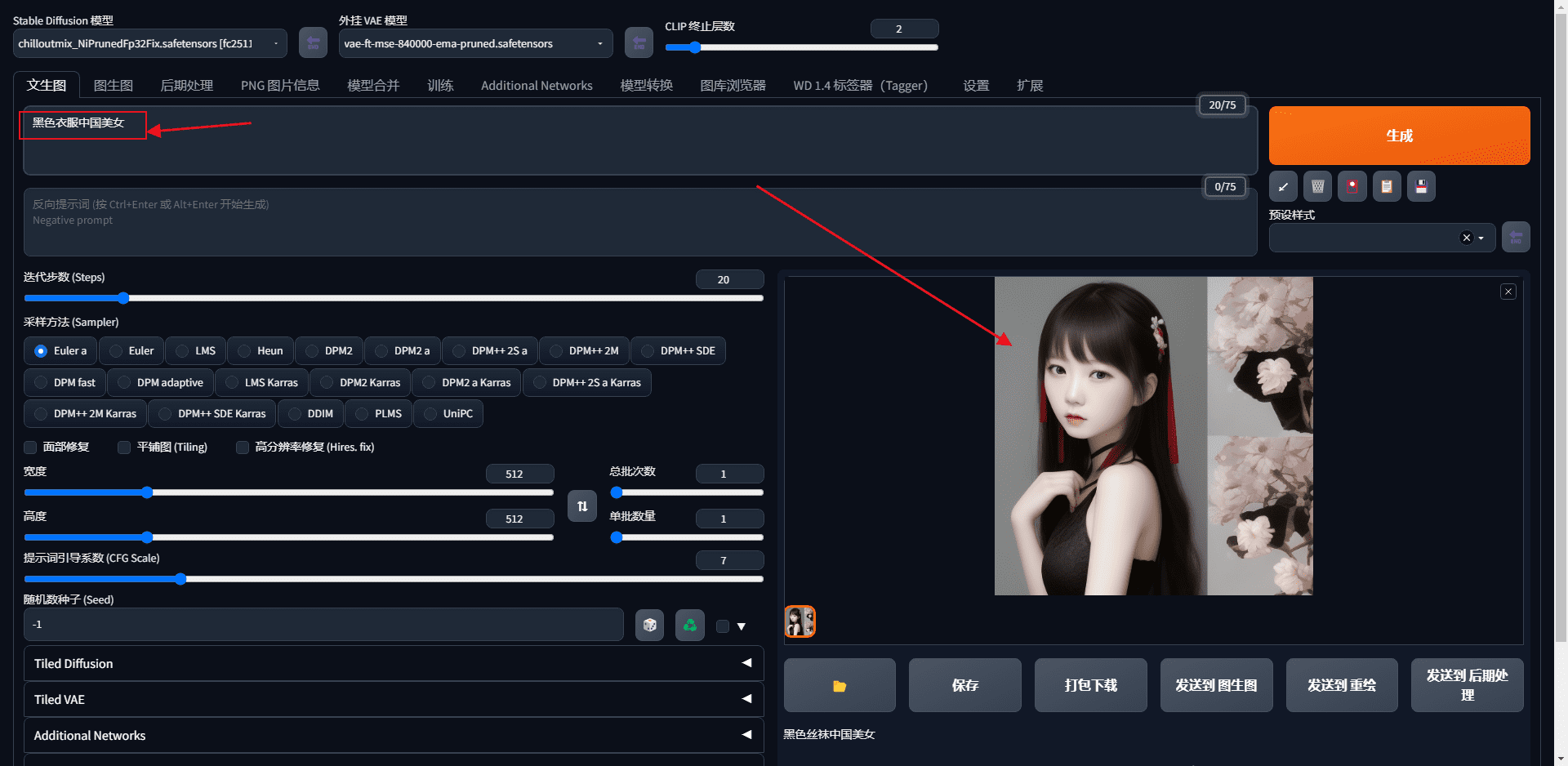Select the generated image thumbnail
This screenshot has height=766, width=1568.
point(799,621)
